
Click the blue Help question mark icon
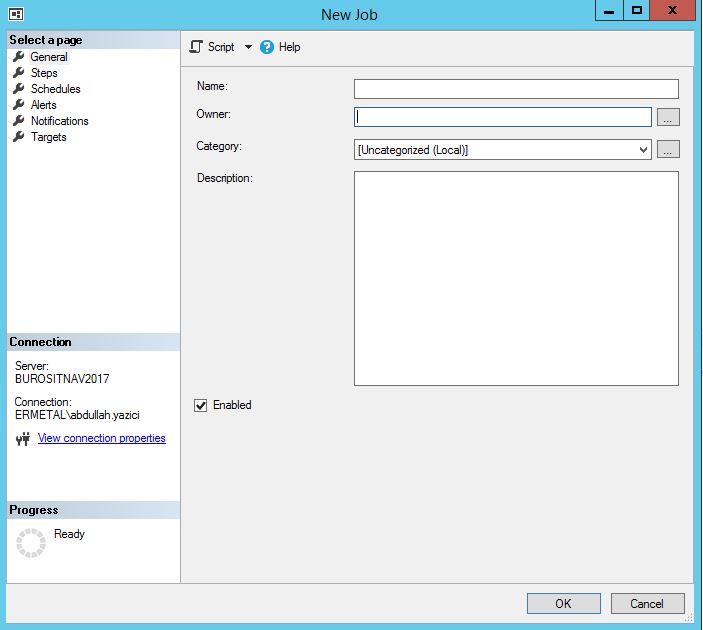pyautogui.click(x=267, y=47)
